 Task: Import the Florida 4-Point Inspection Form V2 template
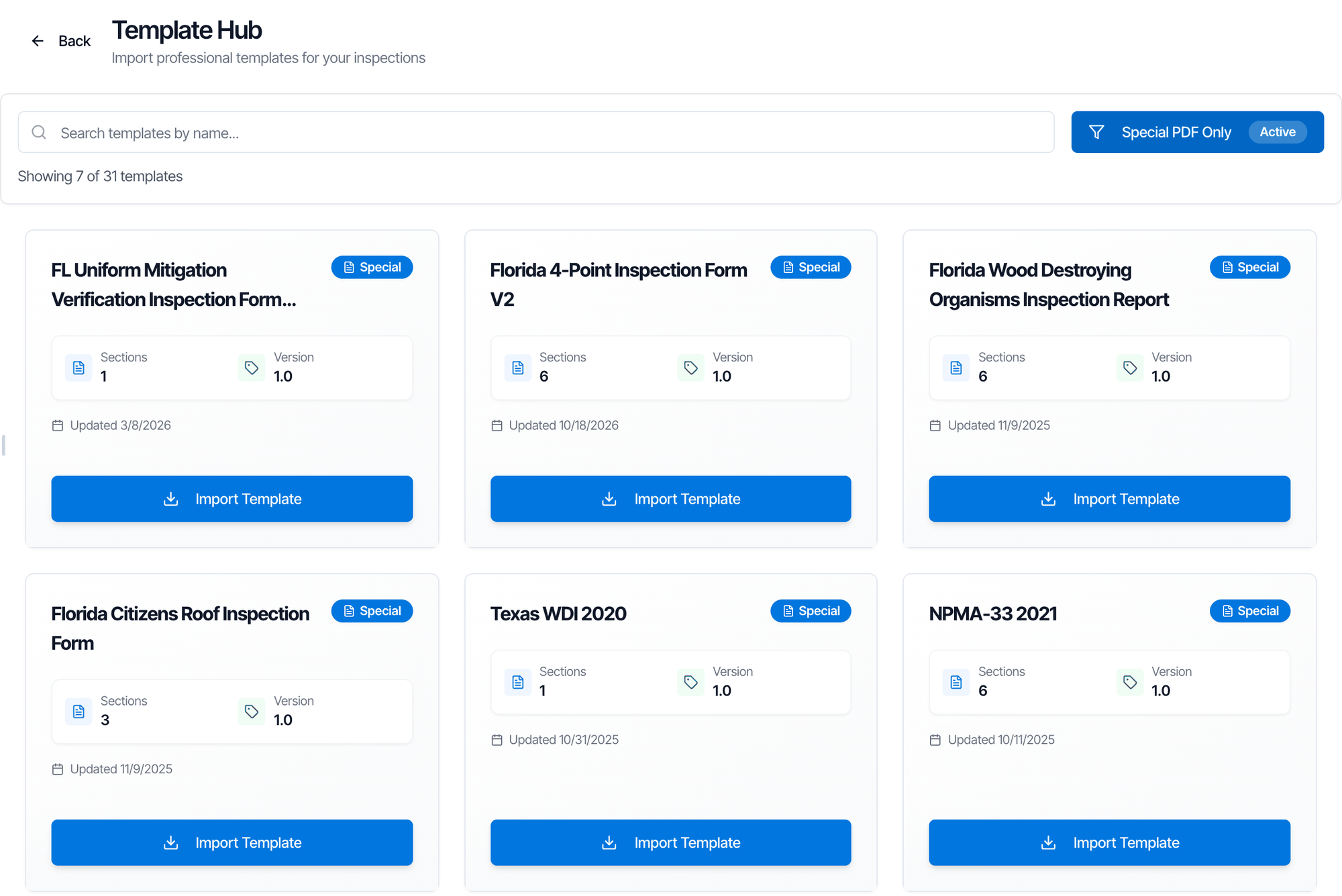point(670,499)
